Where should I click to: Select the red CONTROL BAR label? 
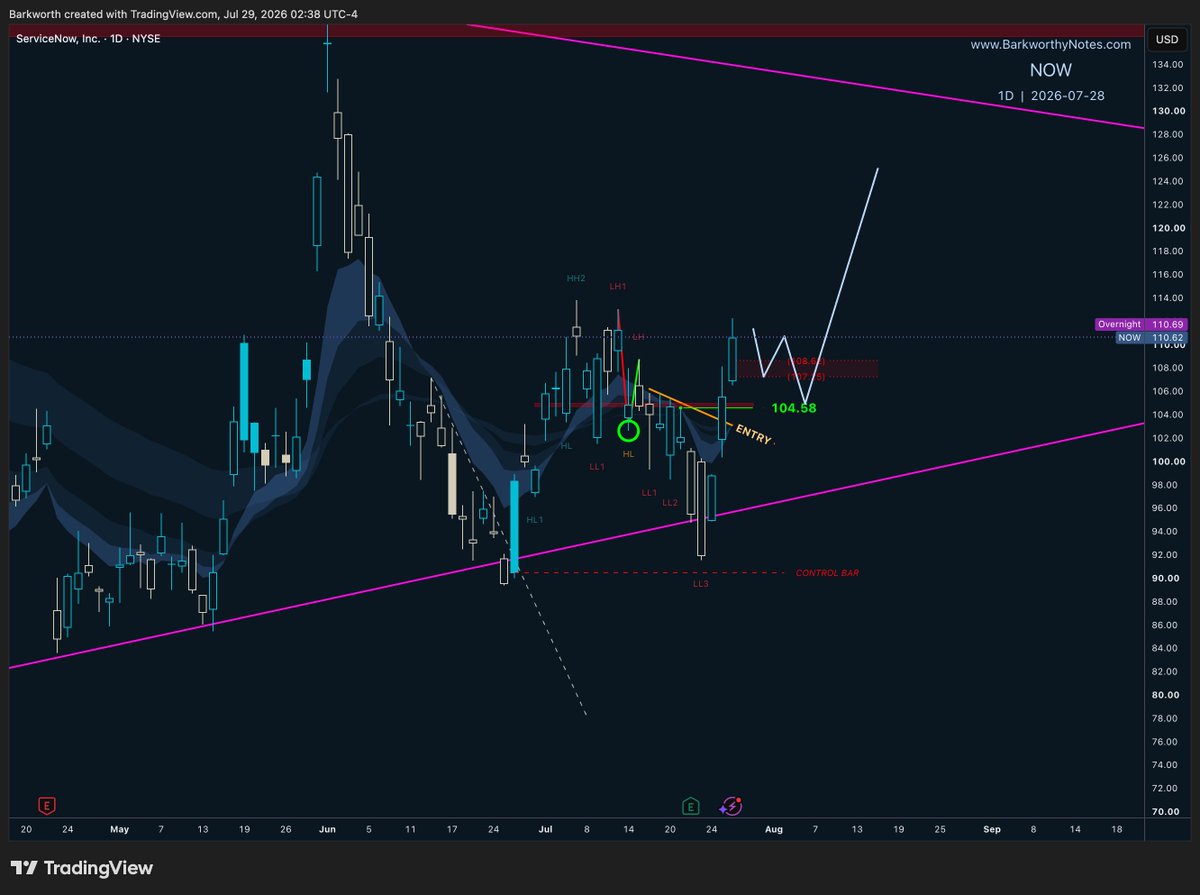coord(827,573)
